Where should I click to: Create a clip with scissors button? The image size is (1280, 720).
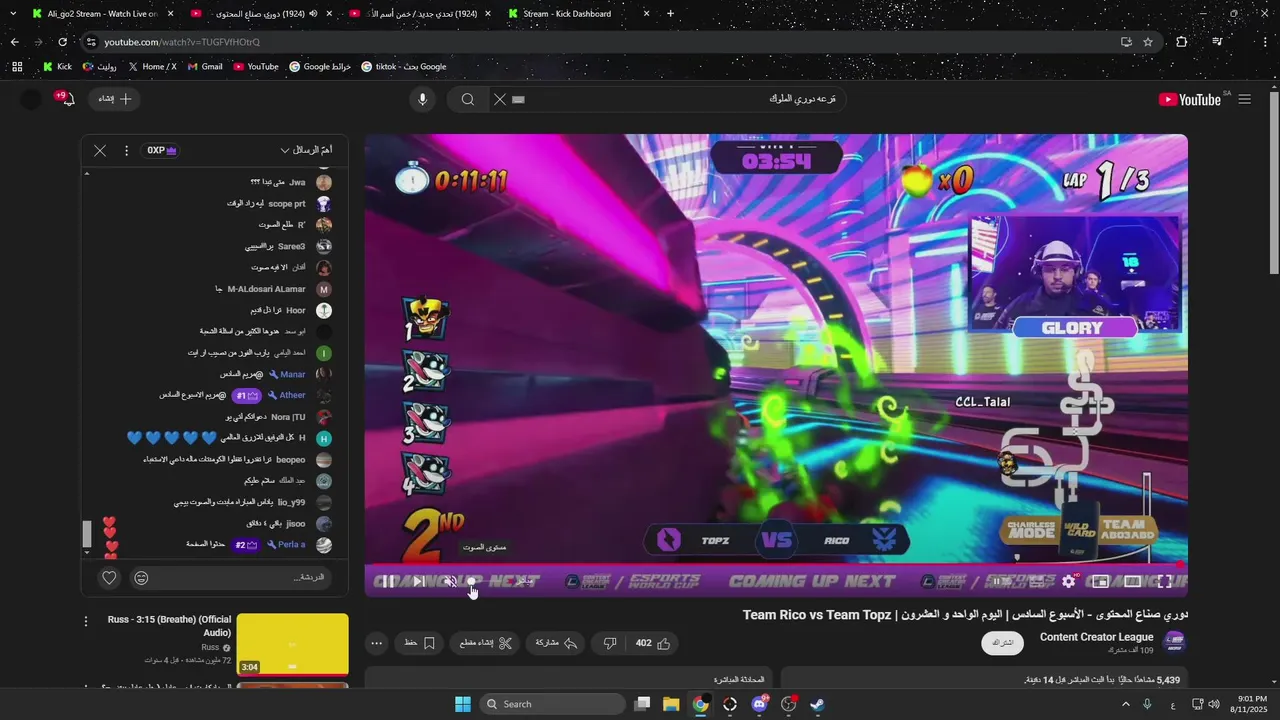[x=485, y=643]
